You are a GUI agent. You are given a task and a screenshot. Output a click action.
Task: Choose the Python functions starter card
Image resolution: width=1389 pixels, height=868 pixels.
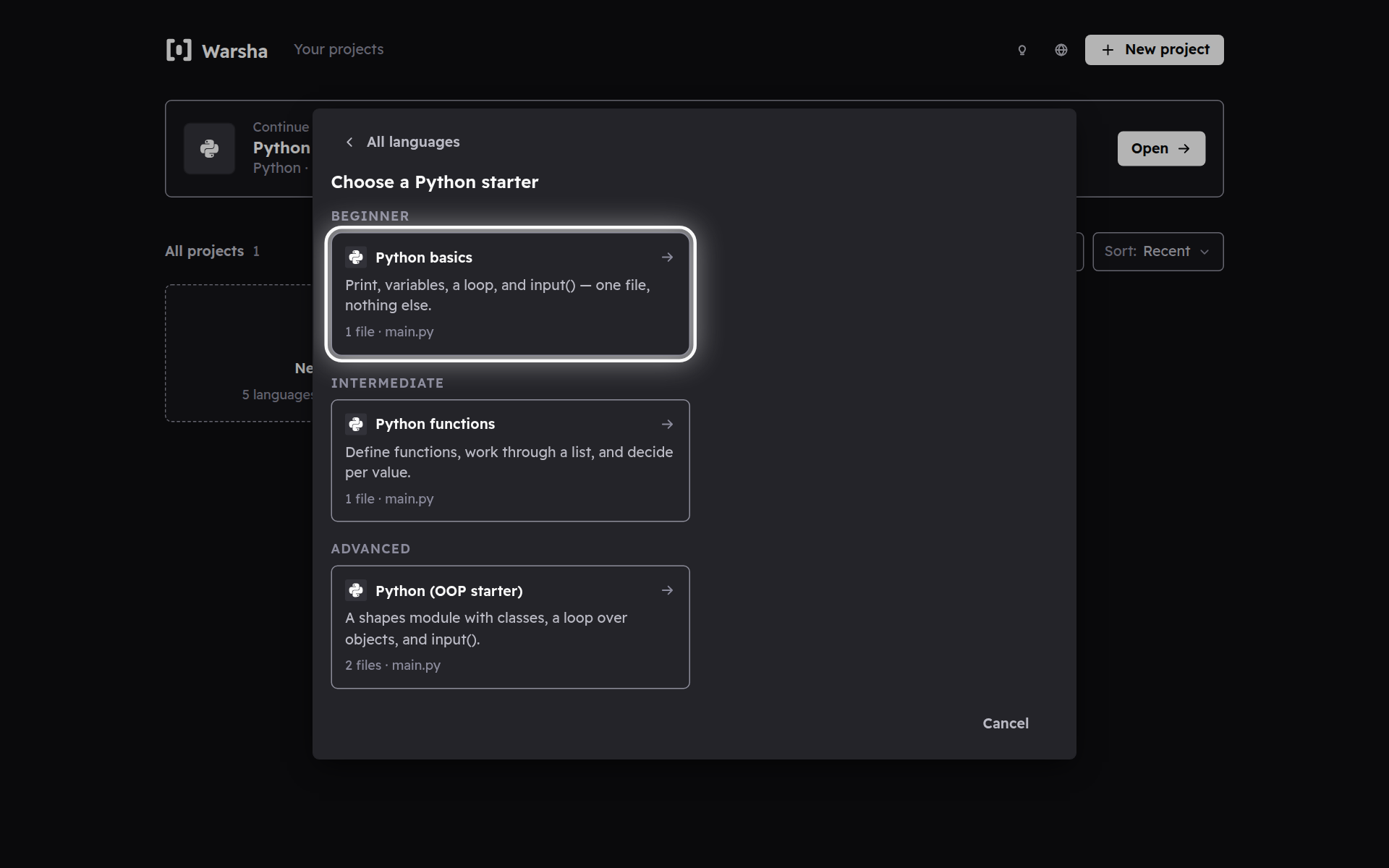pyautogui.click(x=510, y=461)
